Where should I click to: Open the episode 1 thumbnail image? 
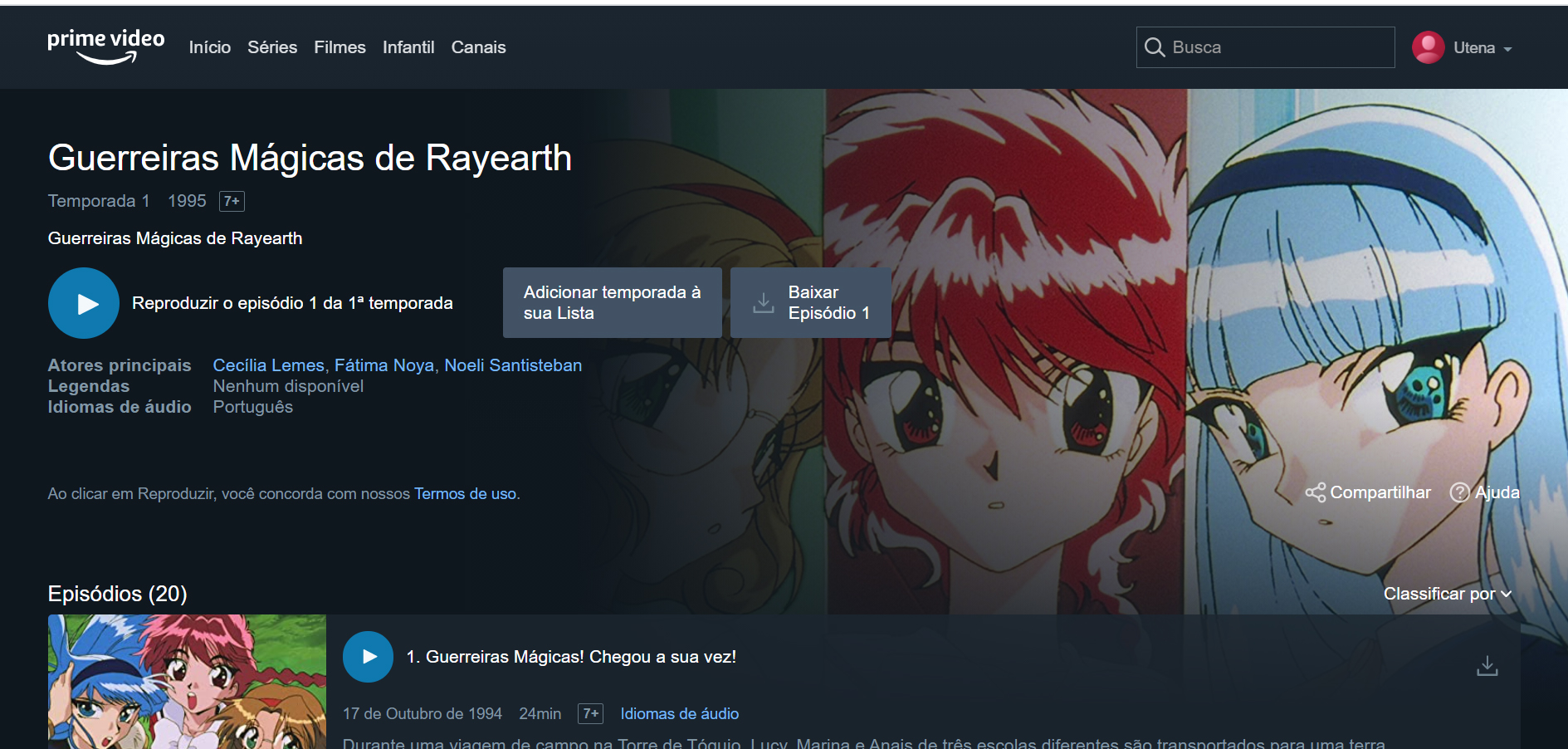(x=187, y=682)
